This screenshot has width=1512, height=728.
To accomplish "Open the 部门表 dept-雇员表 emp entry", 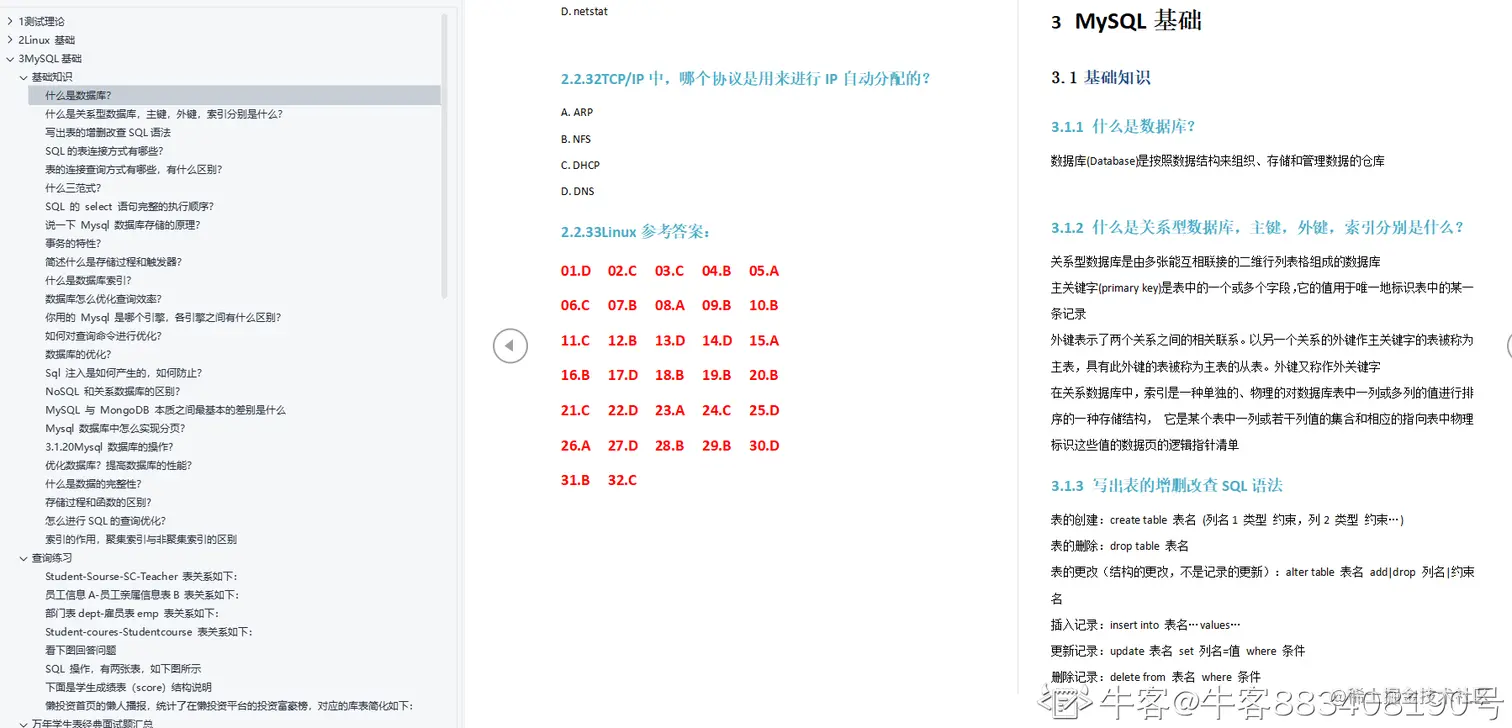I will point(118,613).
